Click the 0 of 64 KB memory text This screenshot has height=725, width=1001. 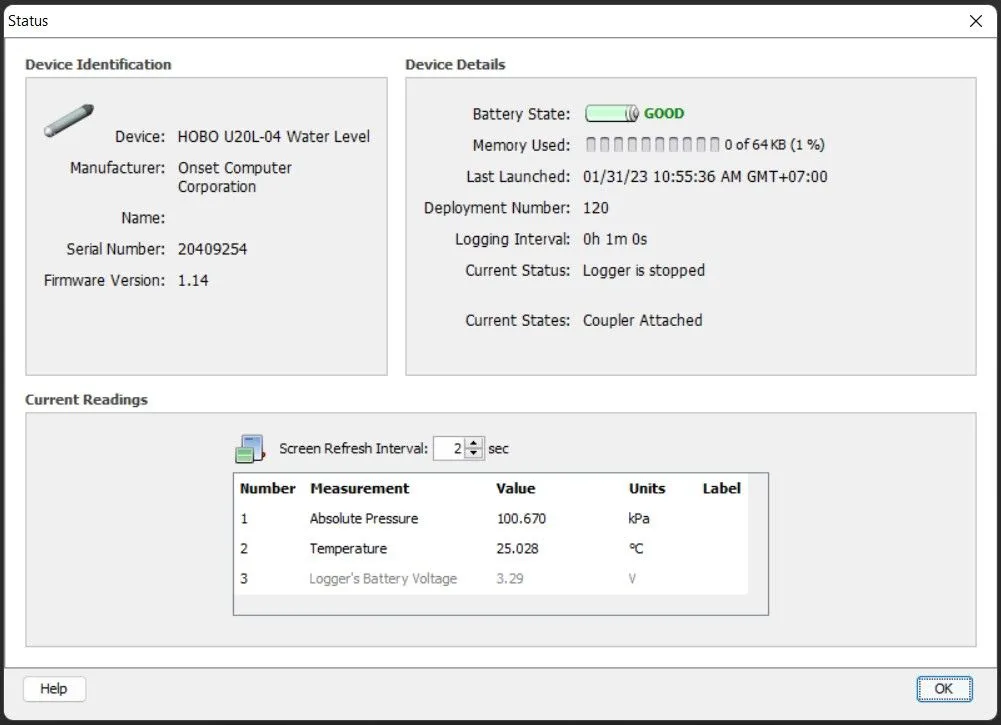point(774,145)
